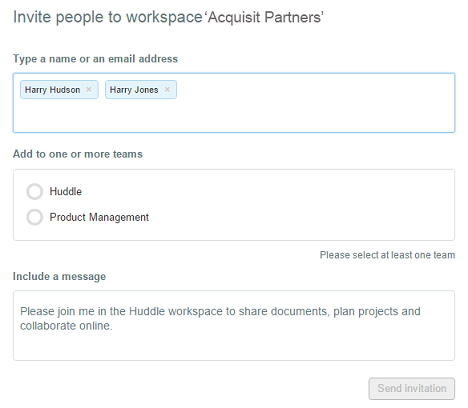Viewport: 468px width, 408px height.
Task: Place cursor before 'Please join me' in message
Action: (x=20, y=311)
